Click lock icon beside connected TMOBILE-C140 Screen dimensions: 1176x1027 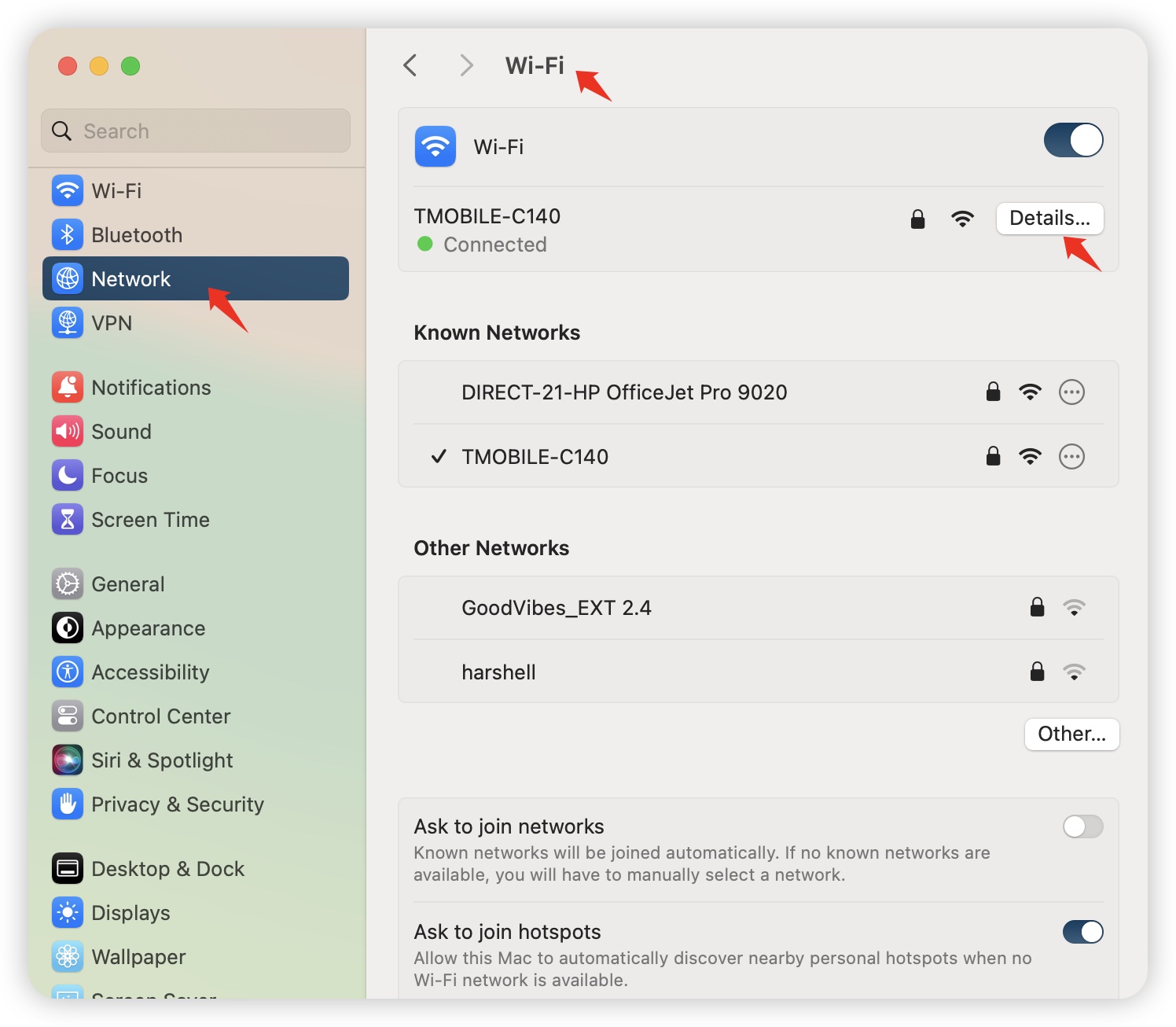[x=917, y=219]
